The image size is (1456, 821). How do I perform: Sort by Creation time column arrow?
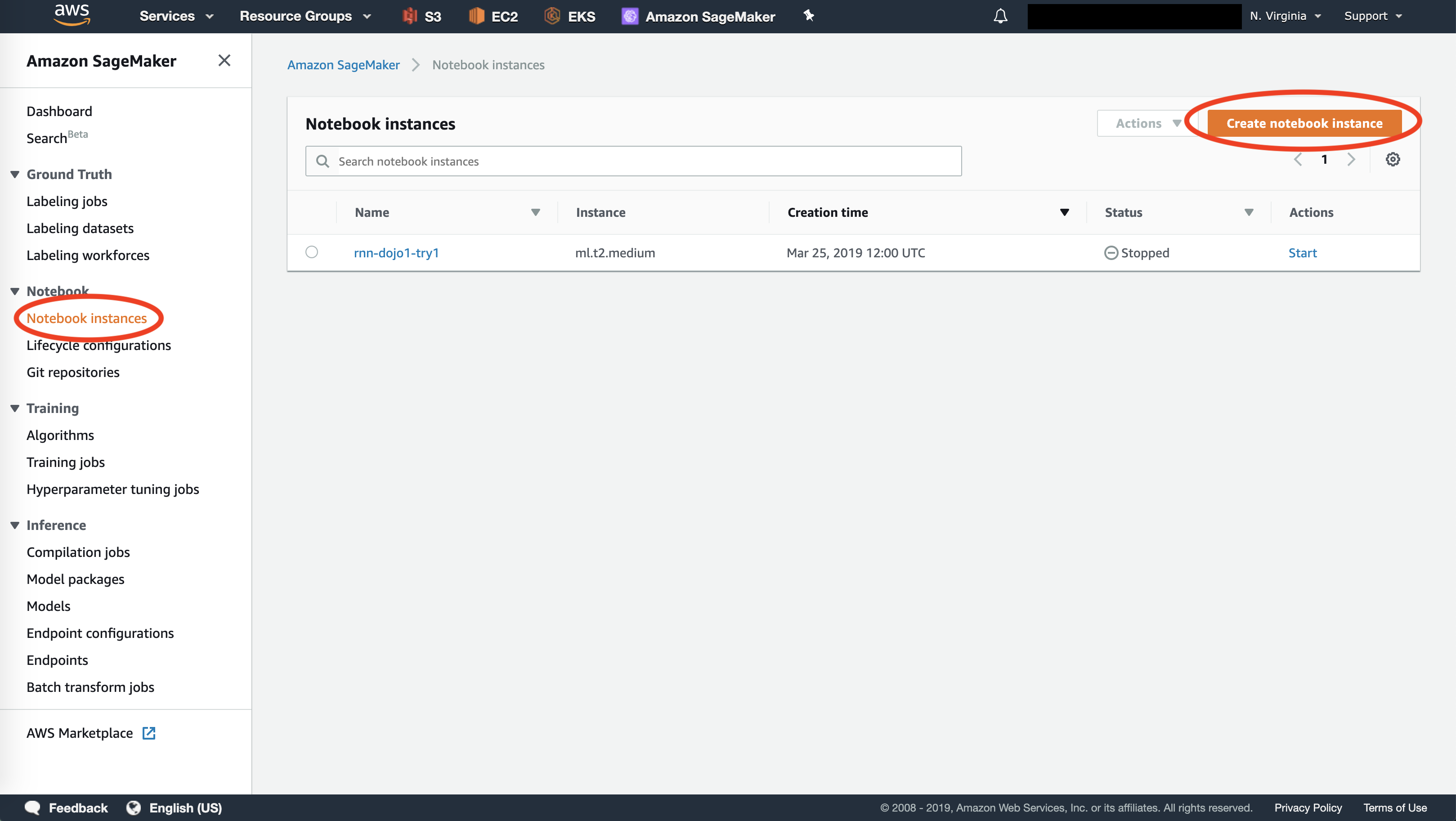pos(1064,213)
